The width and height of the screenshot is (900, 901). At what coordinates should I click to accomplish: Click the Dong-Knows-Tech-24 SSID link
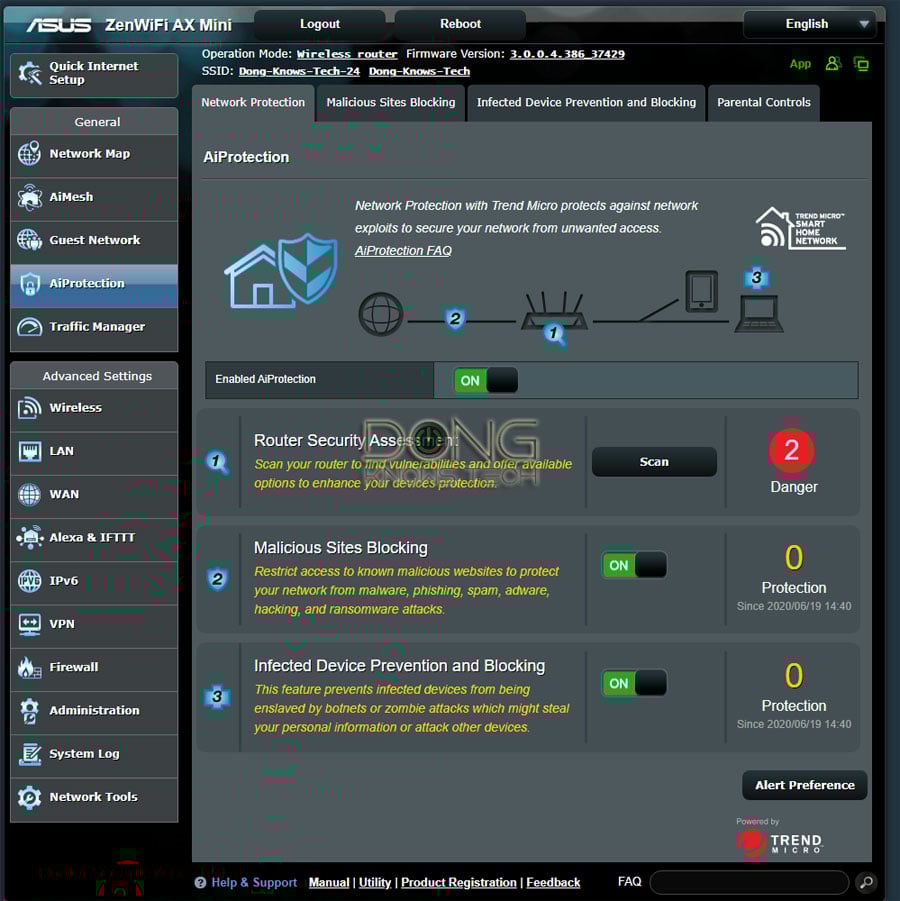pos(299,71)
